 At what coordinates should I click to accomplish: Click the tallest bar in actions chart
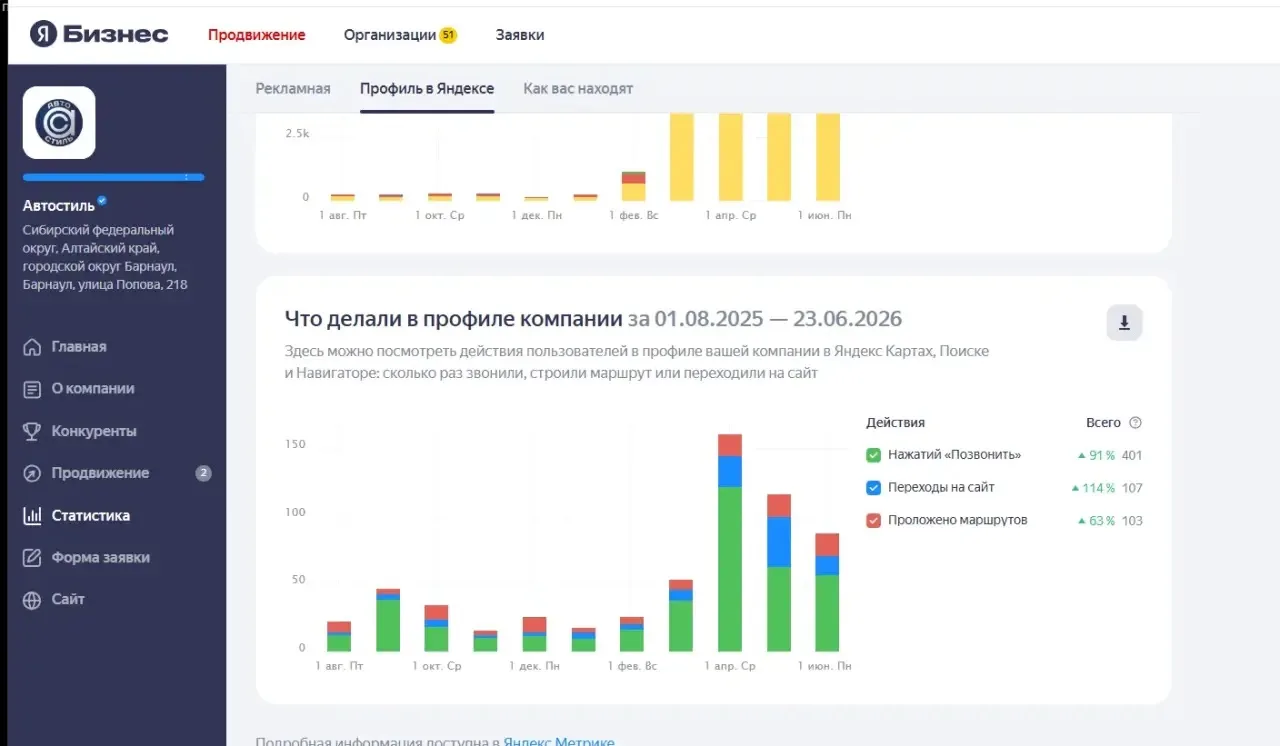tap(730, 543)
